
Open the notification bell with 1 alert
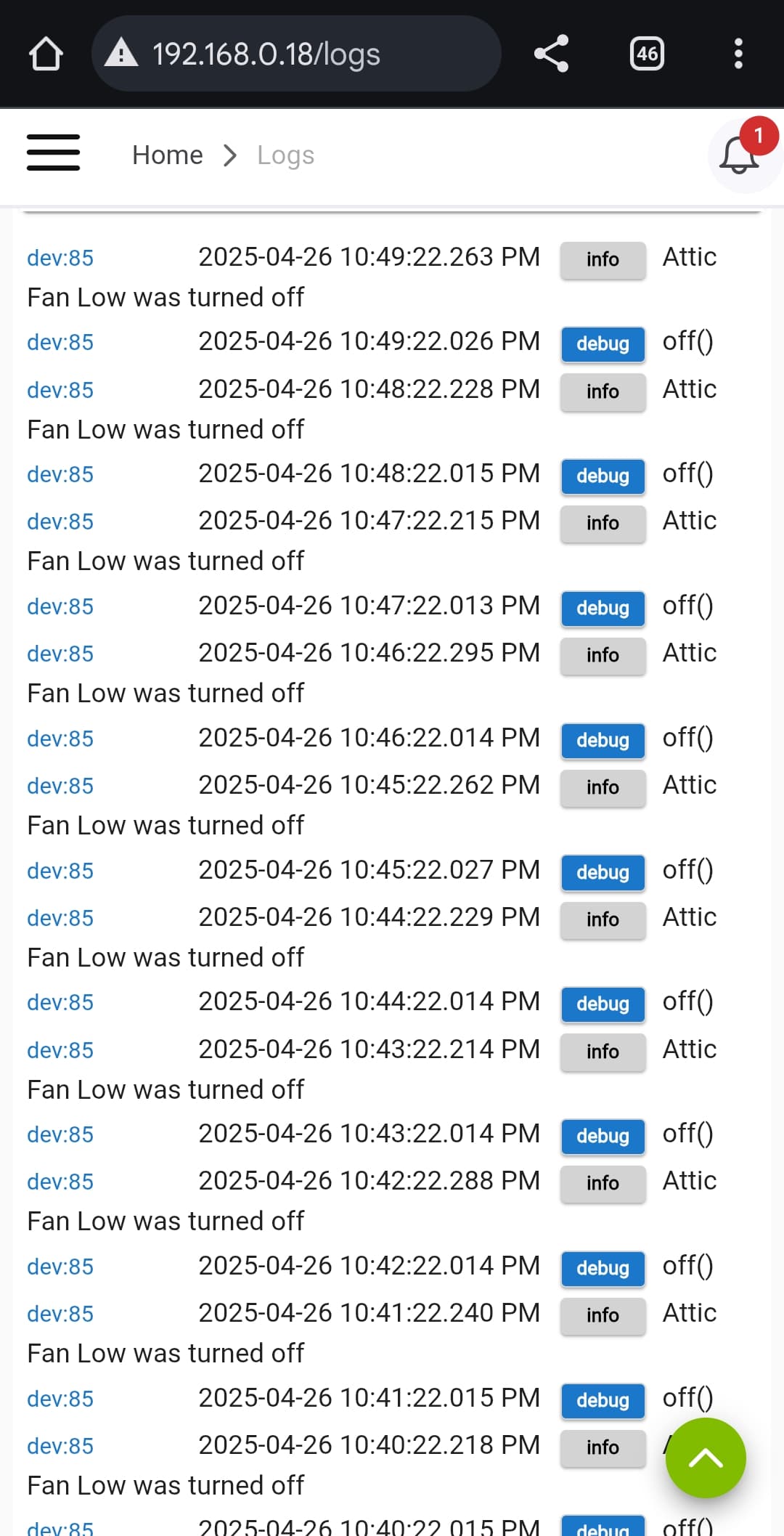[x=739, y=155]
